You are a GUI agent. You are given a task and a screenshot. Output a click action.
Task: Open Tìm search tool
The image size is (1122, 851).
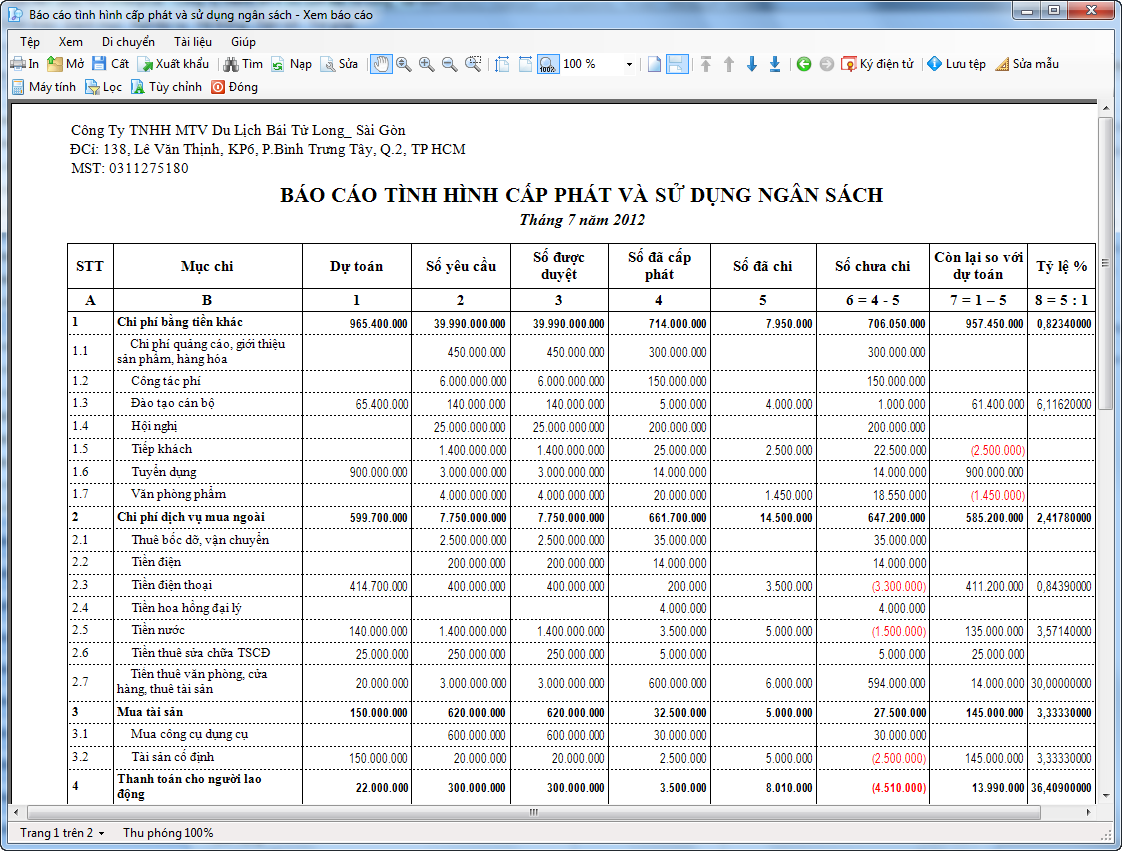point(243,64)
